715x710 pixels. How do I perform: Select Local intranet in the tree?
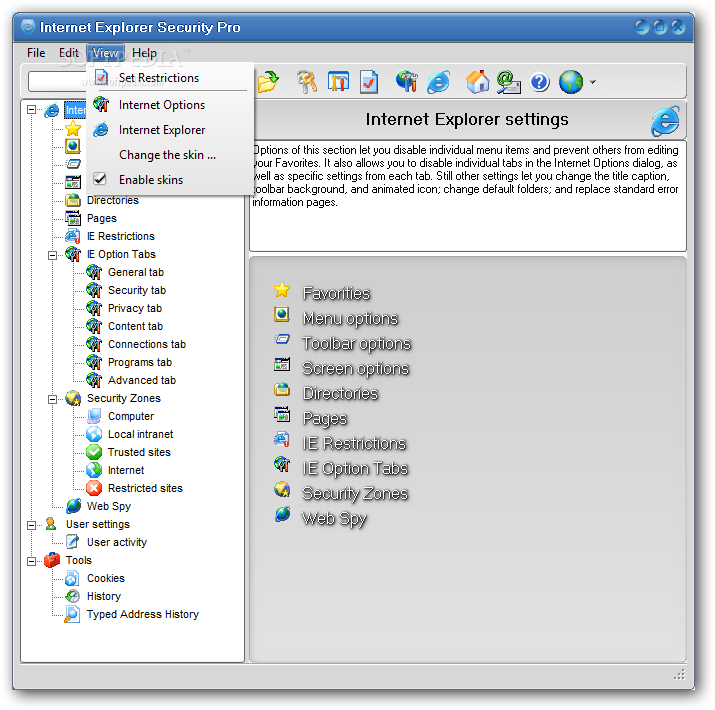pyautogui.click(x=140, y=434)
